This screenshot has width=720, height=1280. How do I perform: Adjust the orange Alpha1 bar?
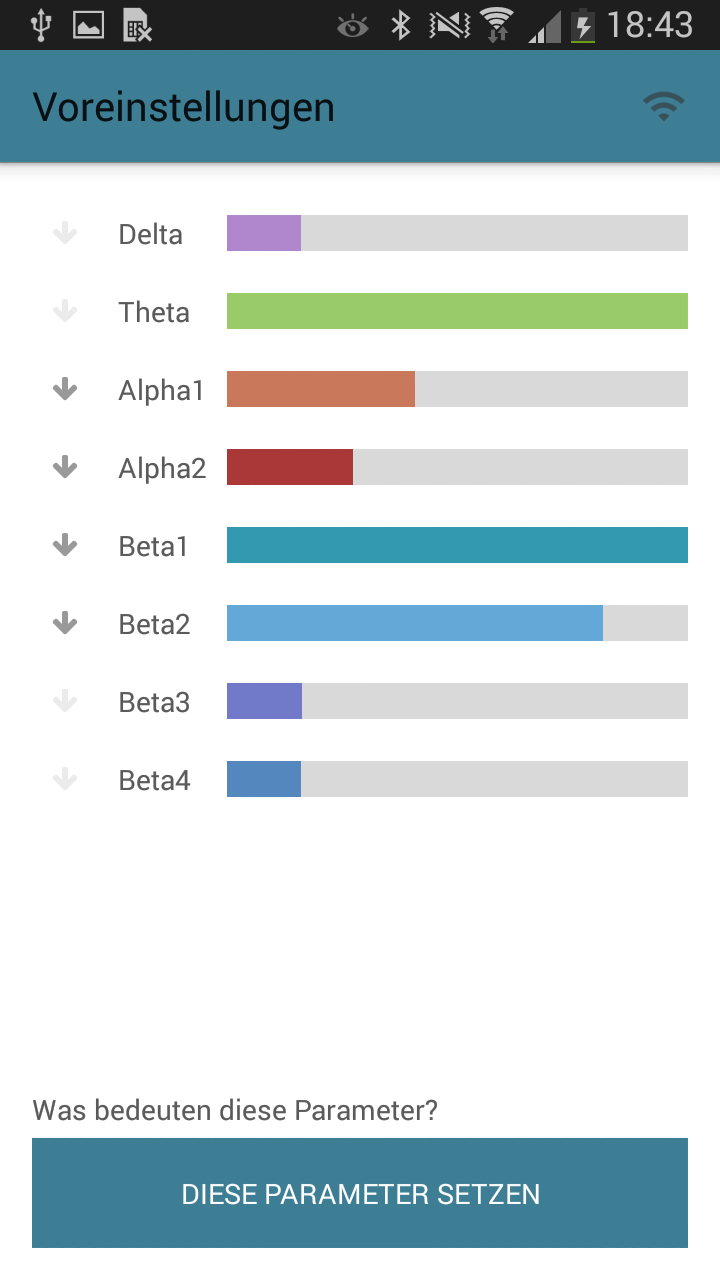coord(457,389)
